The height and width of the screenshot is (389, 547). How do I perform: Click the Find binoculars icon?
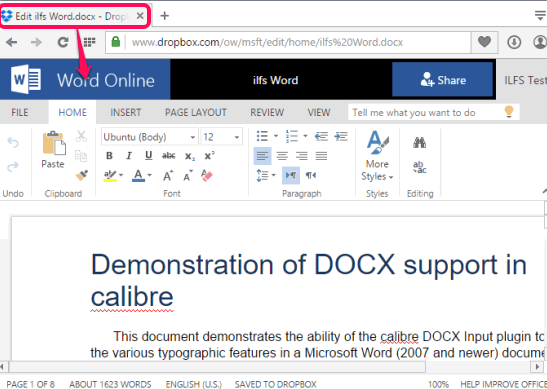point(419,142)
